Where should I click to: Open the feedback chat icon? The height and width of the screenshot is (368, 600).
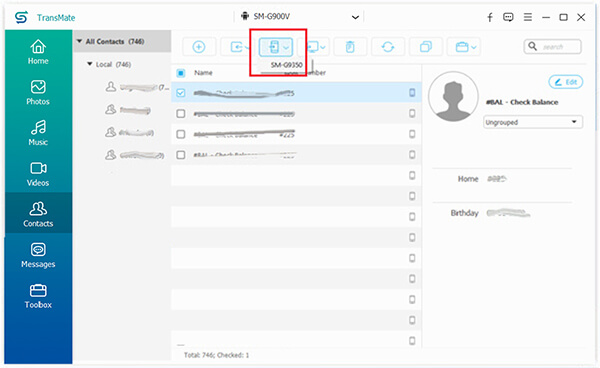point(508,17)
